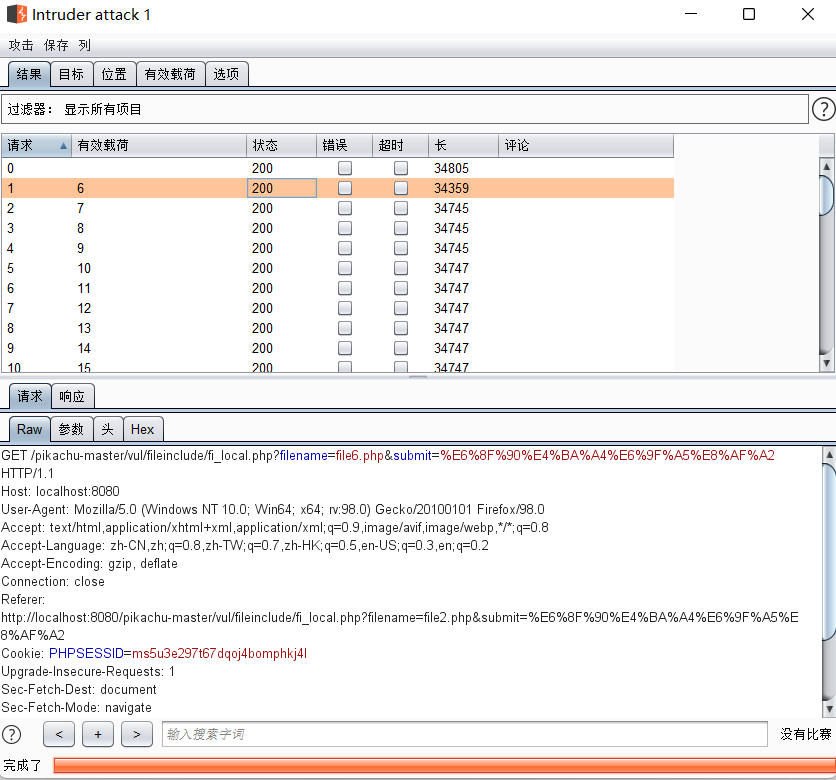Sort results by the 有效载荷 column header
This screenshot has height=780, width=836.
159,146
